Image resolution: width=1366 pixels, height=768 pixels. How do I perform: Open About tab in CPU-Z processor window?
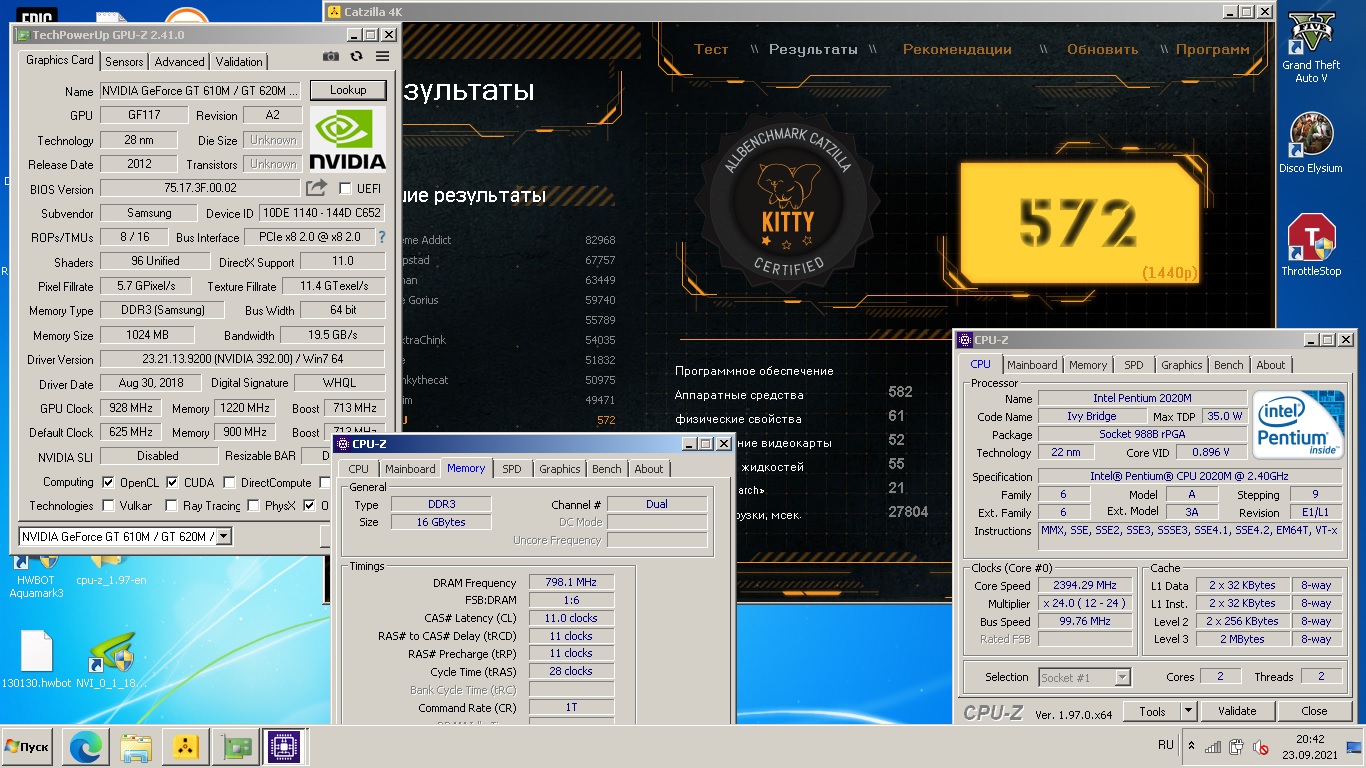[1271, 365]
